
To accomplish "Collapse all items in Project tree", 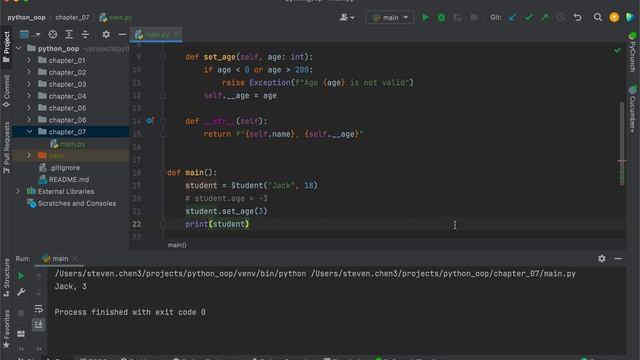I will 85,35.
